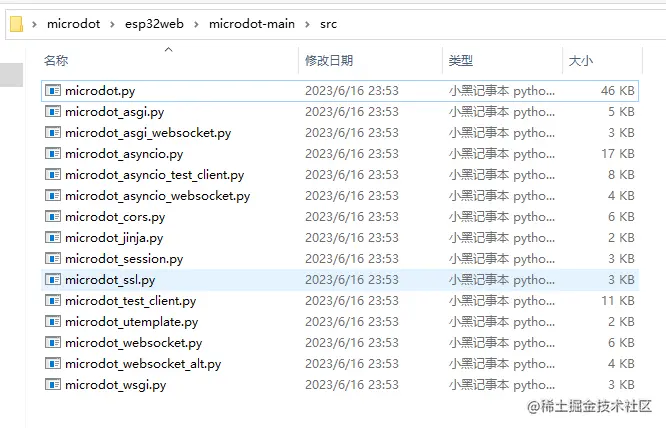Screen dimensions: 666x428
Task: Click the modified date of microdot_session.py
Action: [352, 259]
